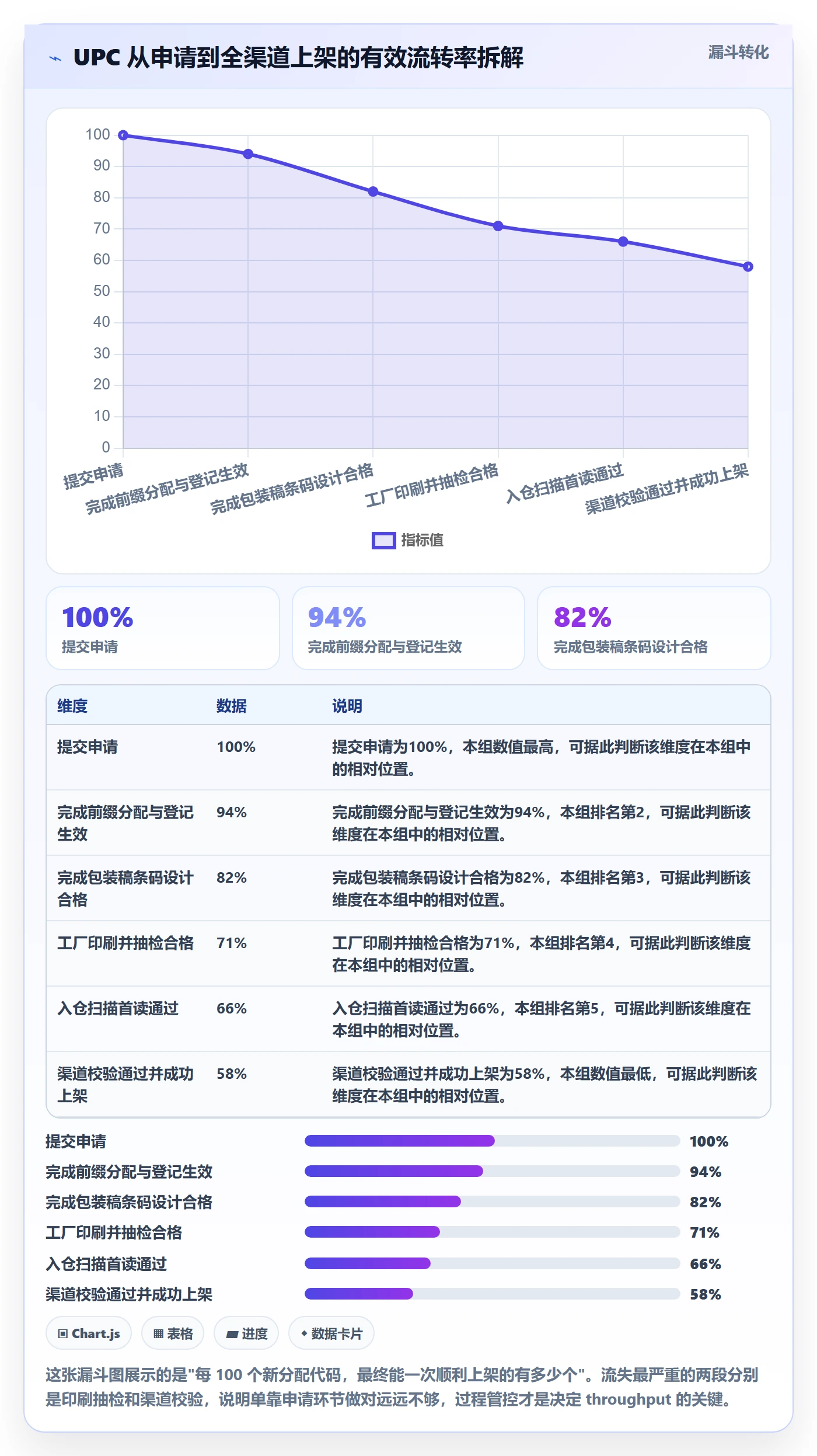Open the 100% 提交申请 data card
817x1456 pixels.
pos(163,628)
